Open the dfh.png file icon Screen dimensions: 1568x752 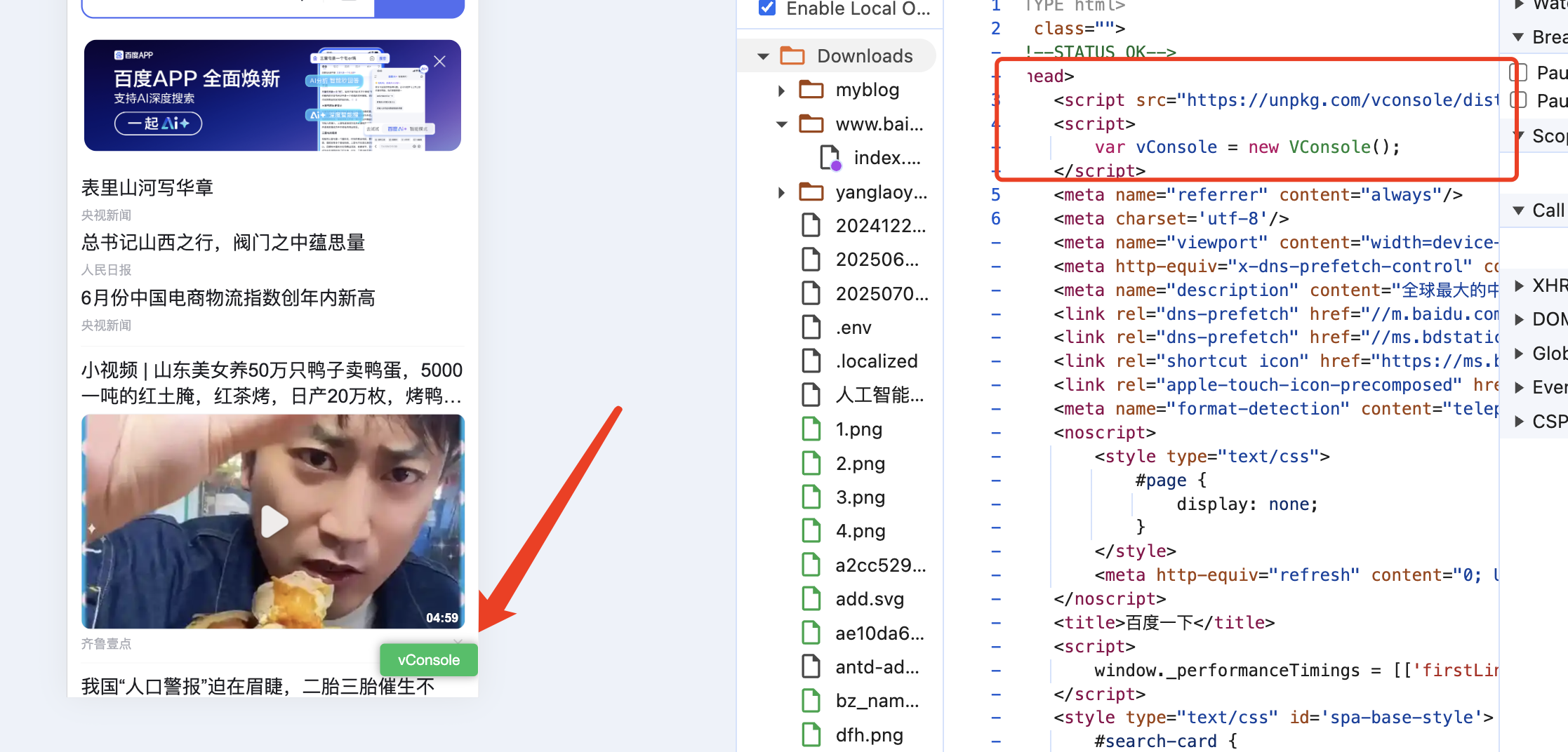[811, 734]
